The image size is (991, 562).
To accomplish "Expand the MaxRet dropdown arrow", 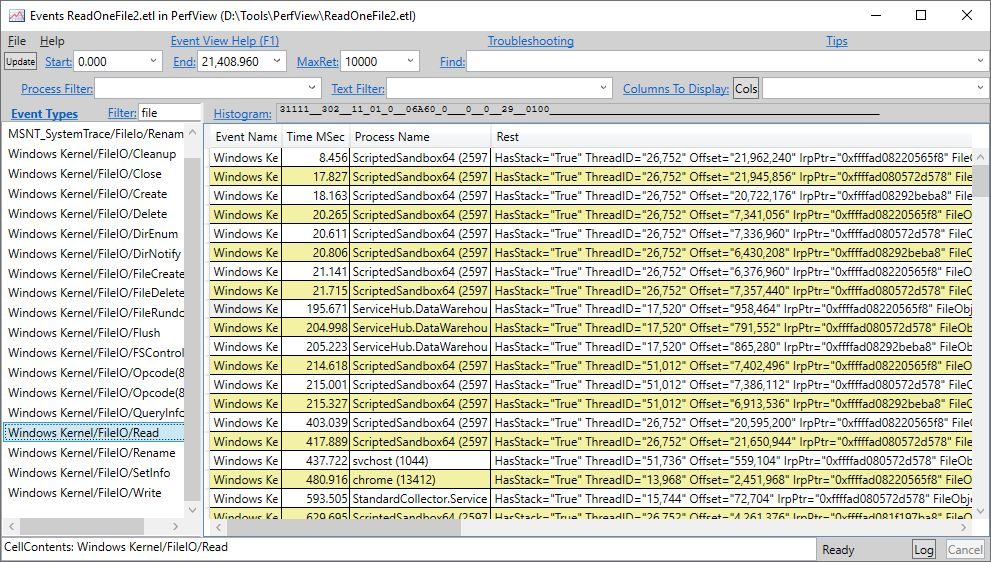I will coord(410,61).
